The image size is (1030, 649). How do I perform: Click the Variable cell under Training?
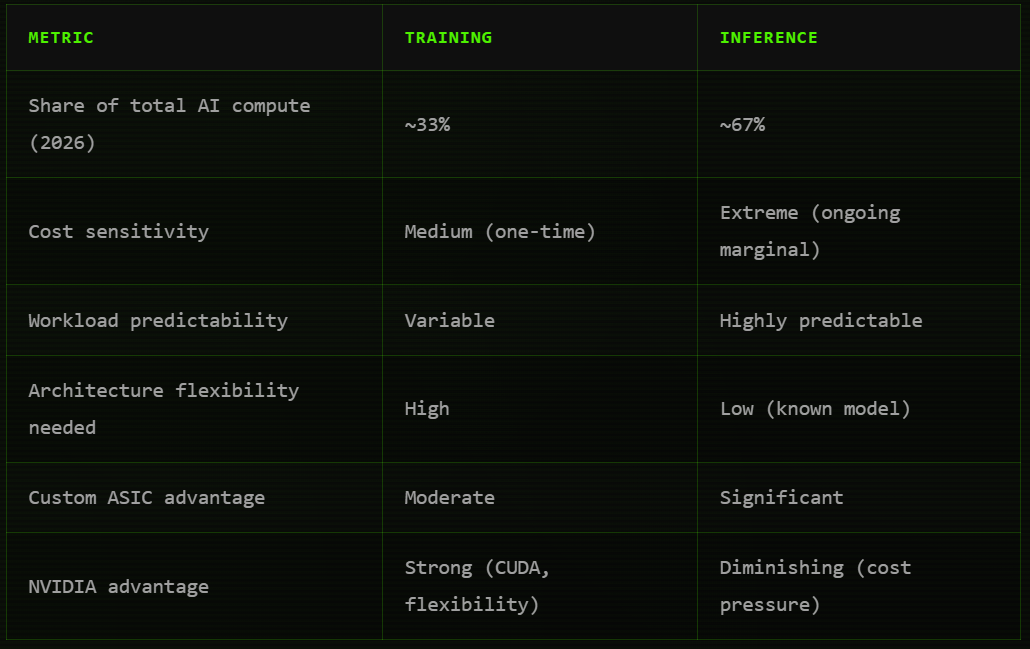tap(449, 321)
